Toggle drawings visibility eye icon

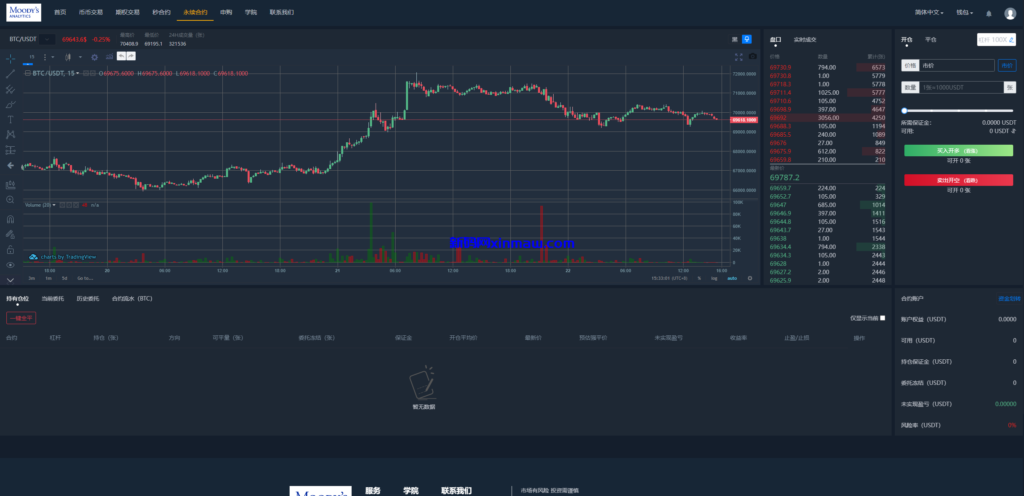point(10,265)
